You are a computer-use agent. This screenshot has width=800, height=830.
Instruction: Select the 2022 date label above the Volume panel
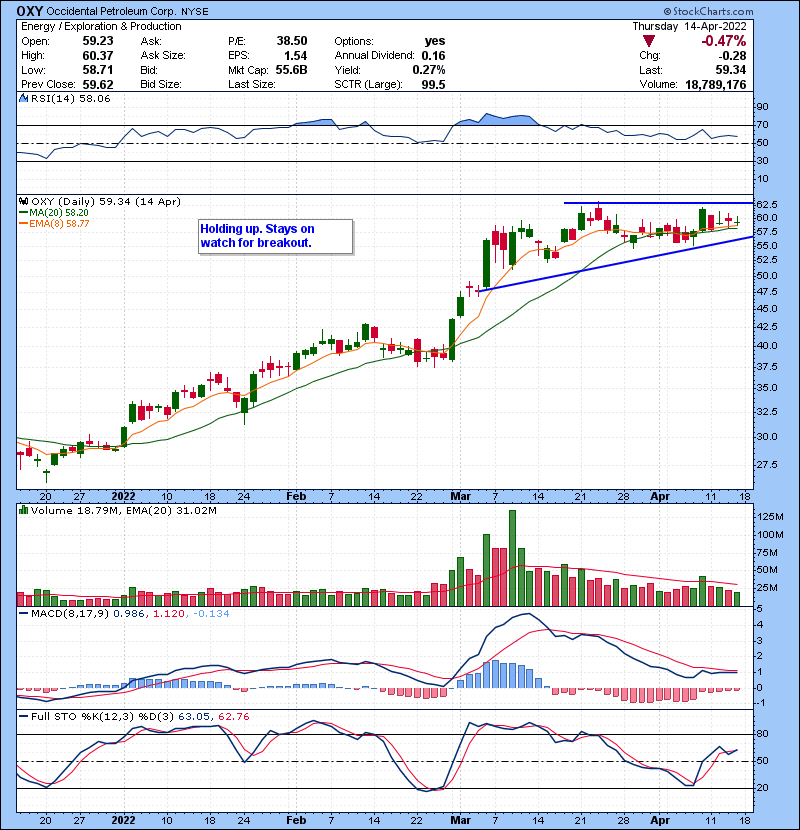[123, 497]
